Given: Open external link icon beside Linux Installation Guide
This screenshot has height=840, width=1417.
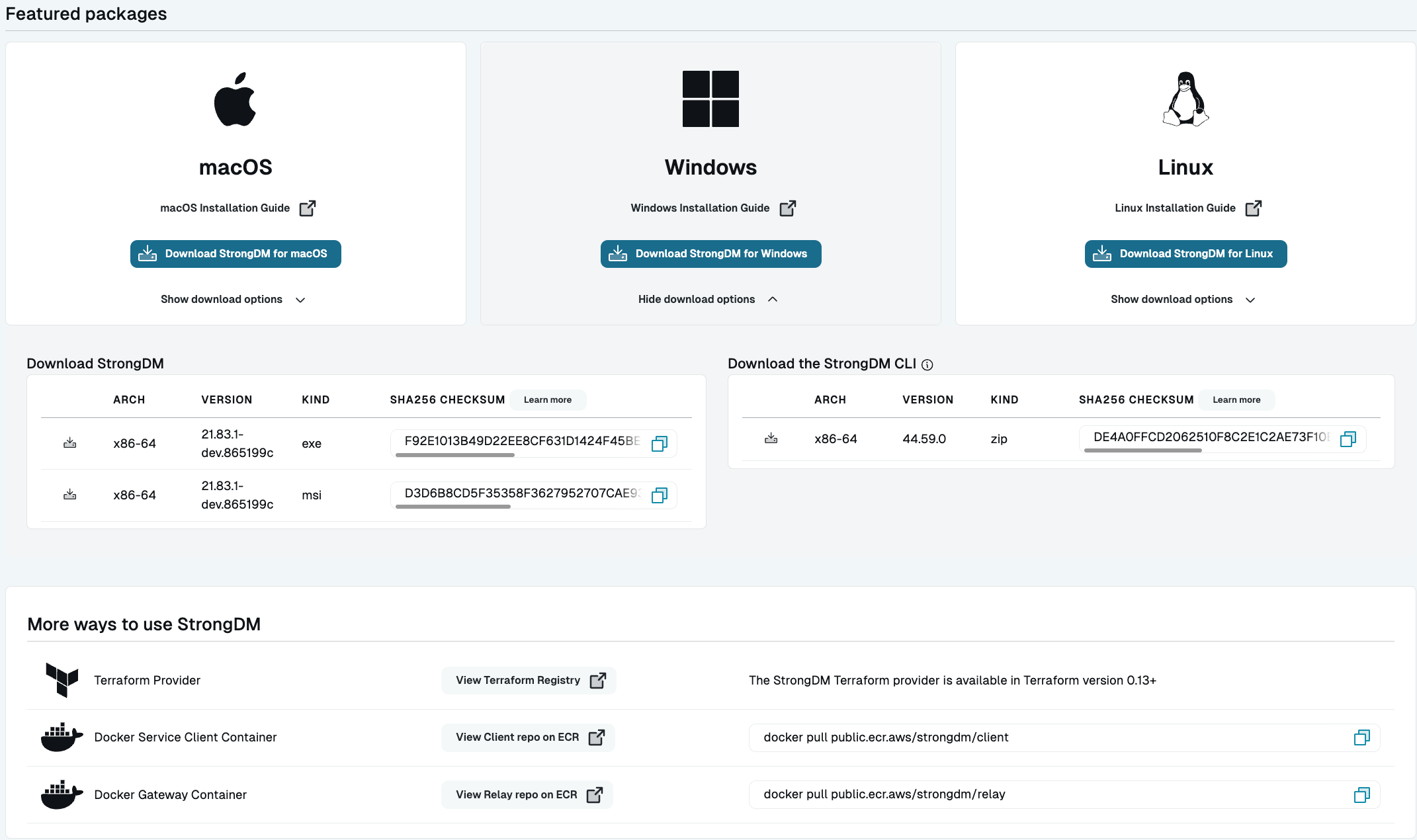Looking at the screenshot, I should (x=1254, y=208).
